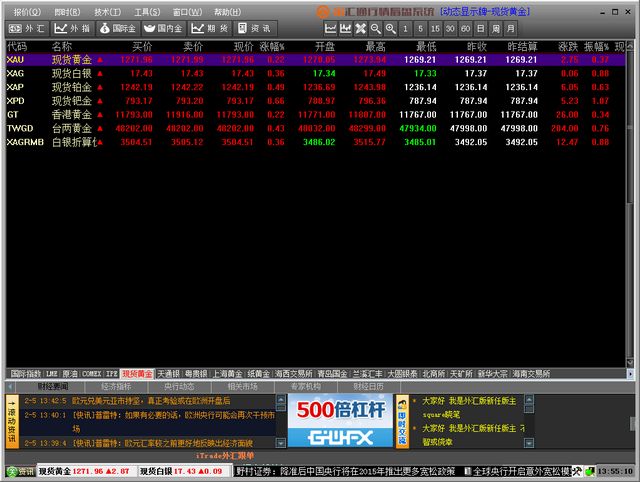The width and height of the screenshot is (640, 482).
Task: Open the news item about 欧元兑美元亚市持坚
Action: pyautogui.click(x=151, y=401)
